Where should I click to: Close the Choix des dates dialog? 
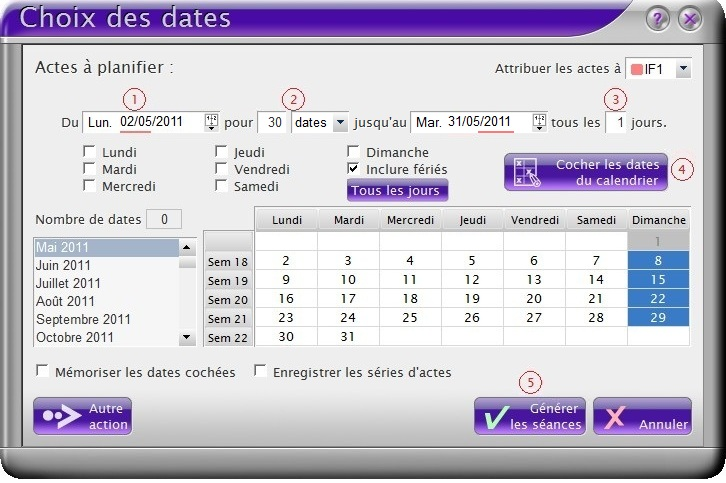[689, 19]
